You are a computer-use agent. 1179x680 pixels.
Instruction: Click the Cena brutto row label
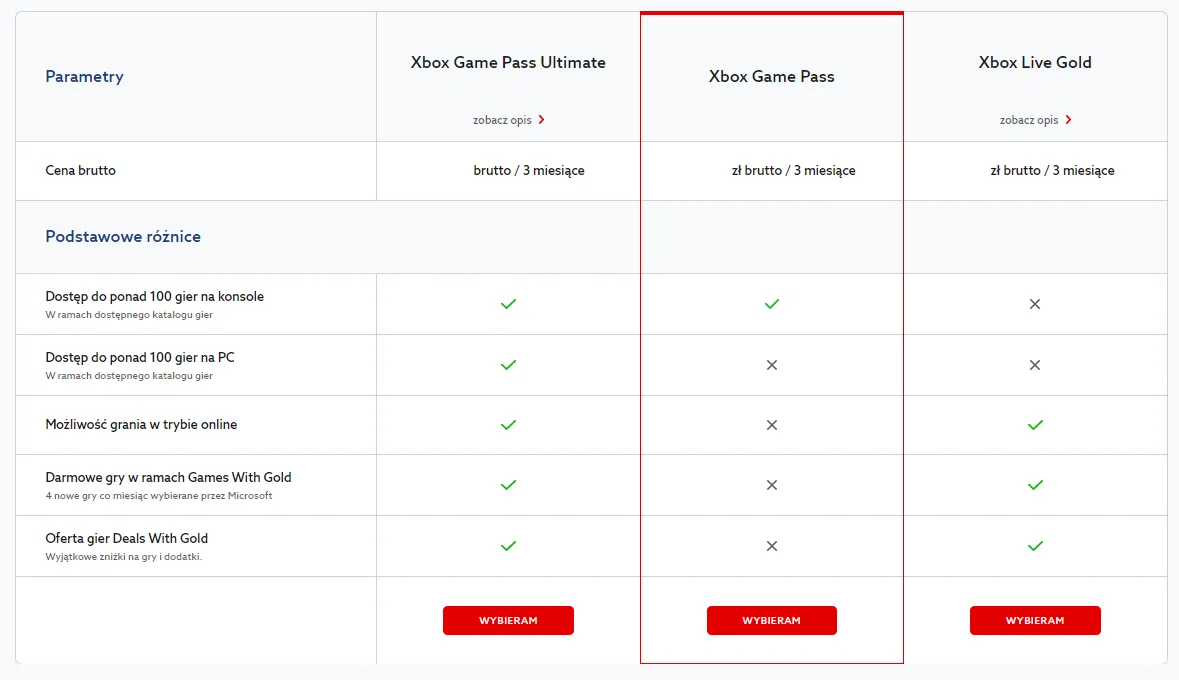pos(80,170)
